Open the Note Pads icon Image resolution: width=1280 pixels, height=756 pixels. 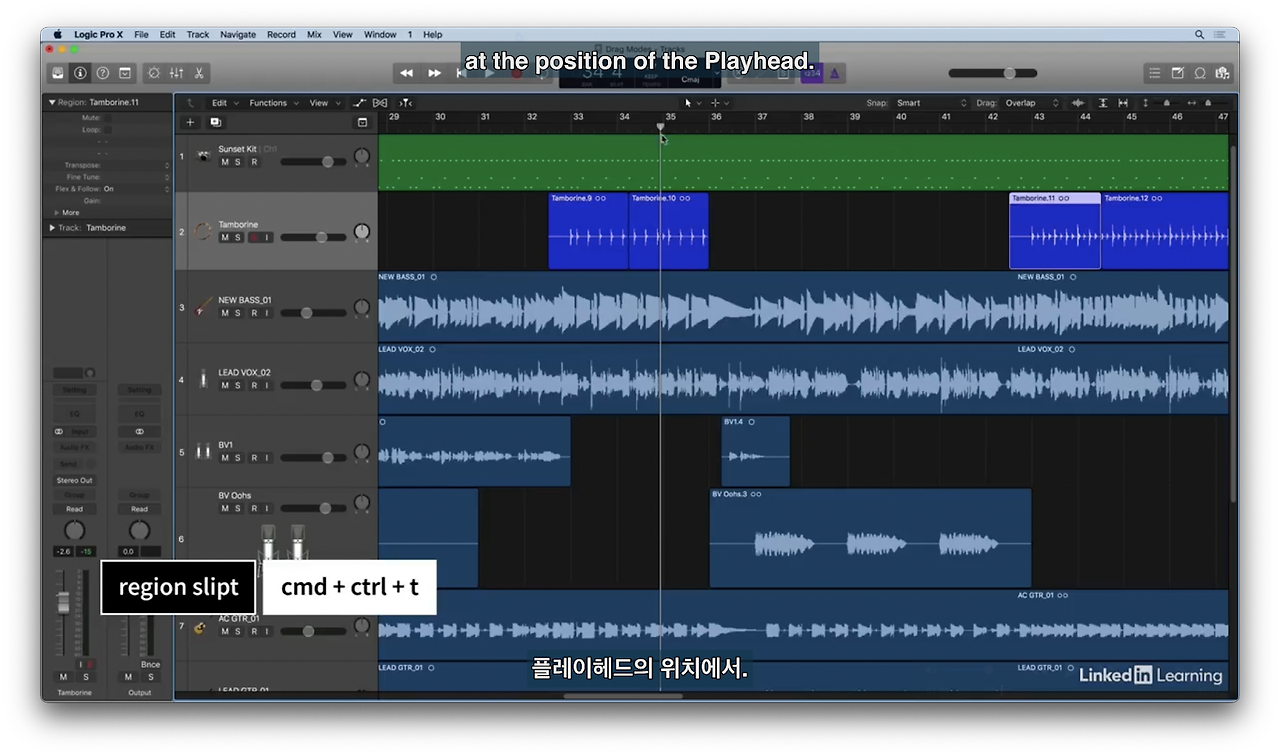1177,73
